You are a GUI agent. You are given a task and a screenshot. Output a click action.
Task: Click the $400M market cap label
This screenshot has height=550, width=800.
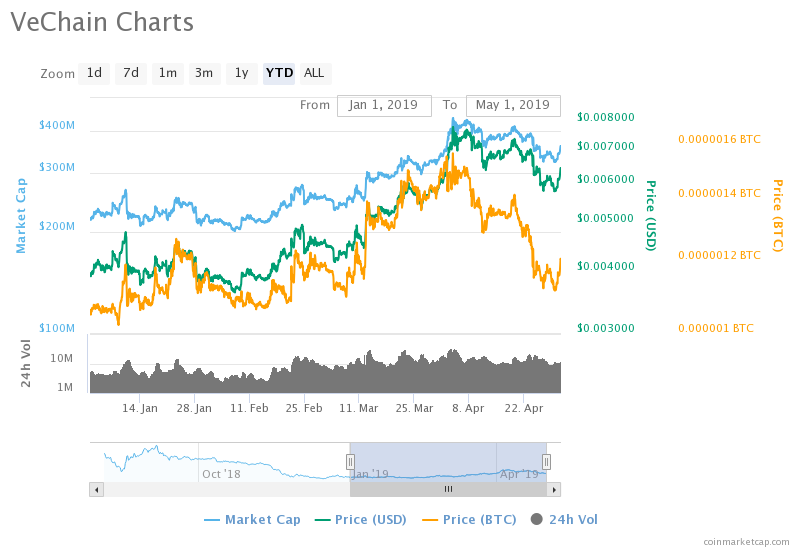click(57, 126)
